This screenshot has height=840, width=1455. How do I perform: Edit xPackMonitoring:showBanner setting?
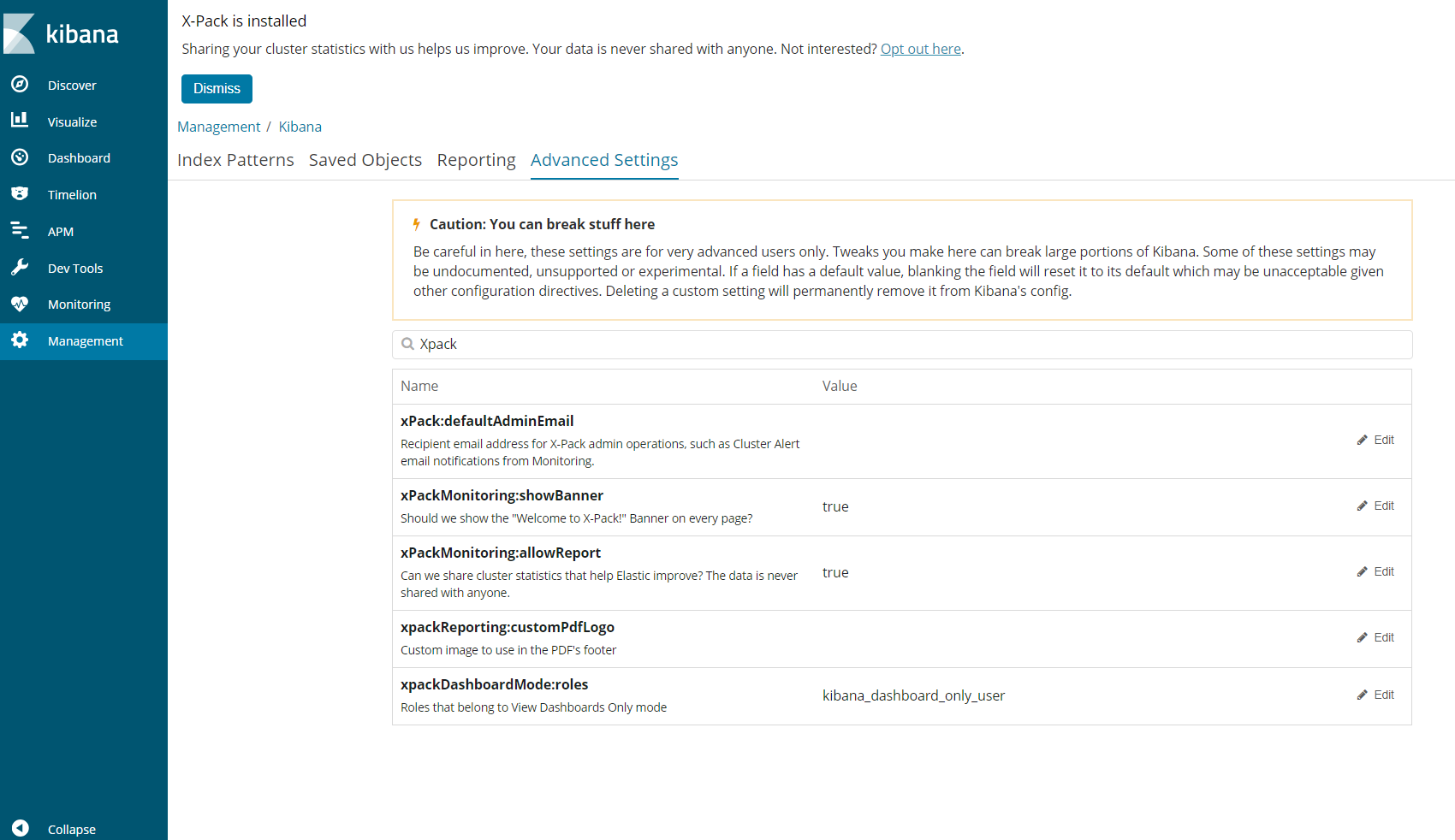pyautogui.click(x=1375, y=506)
